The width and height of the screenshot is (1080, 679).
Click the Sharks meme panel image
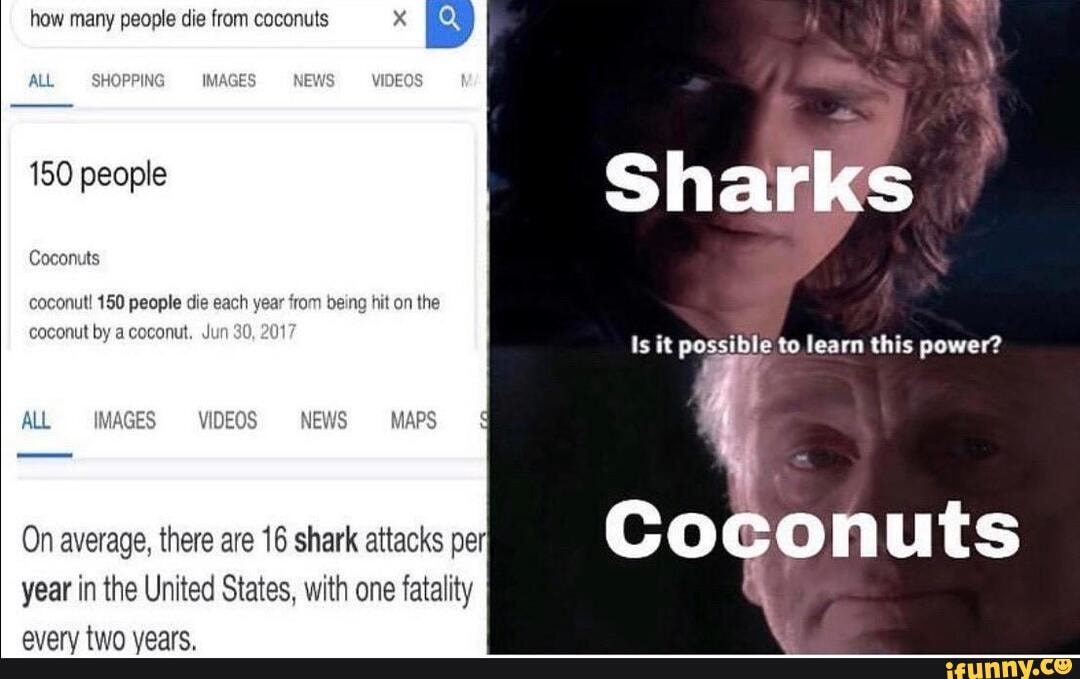pyautogui.click(x=784, y=172)
